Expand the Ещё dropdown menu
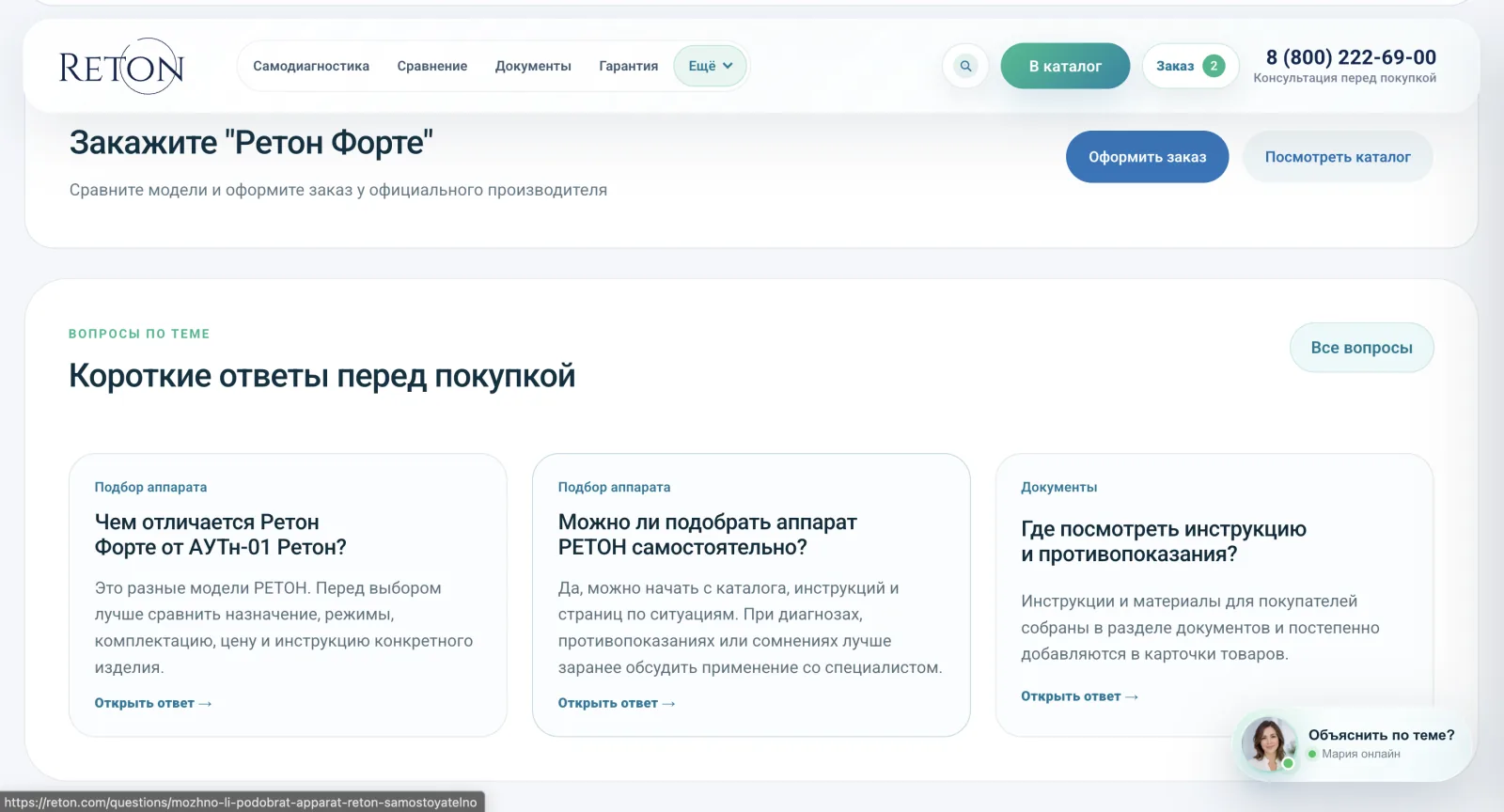 pyautogui.click(x=710, y=66)
